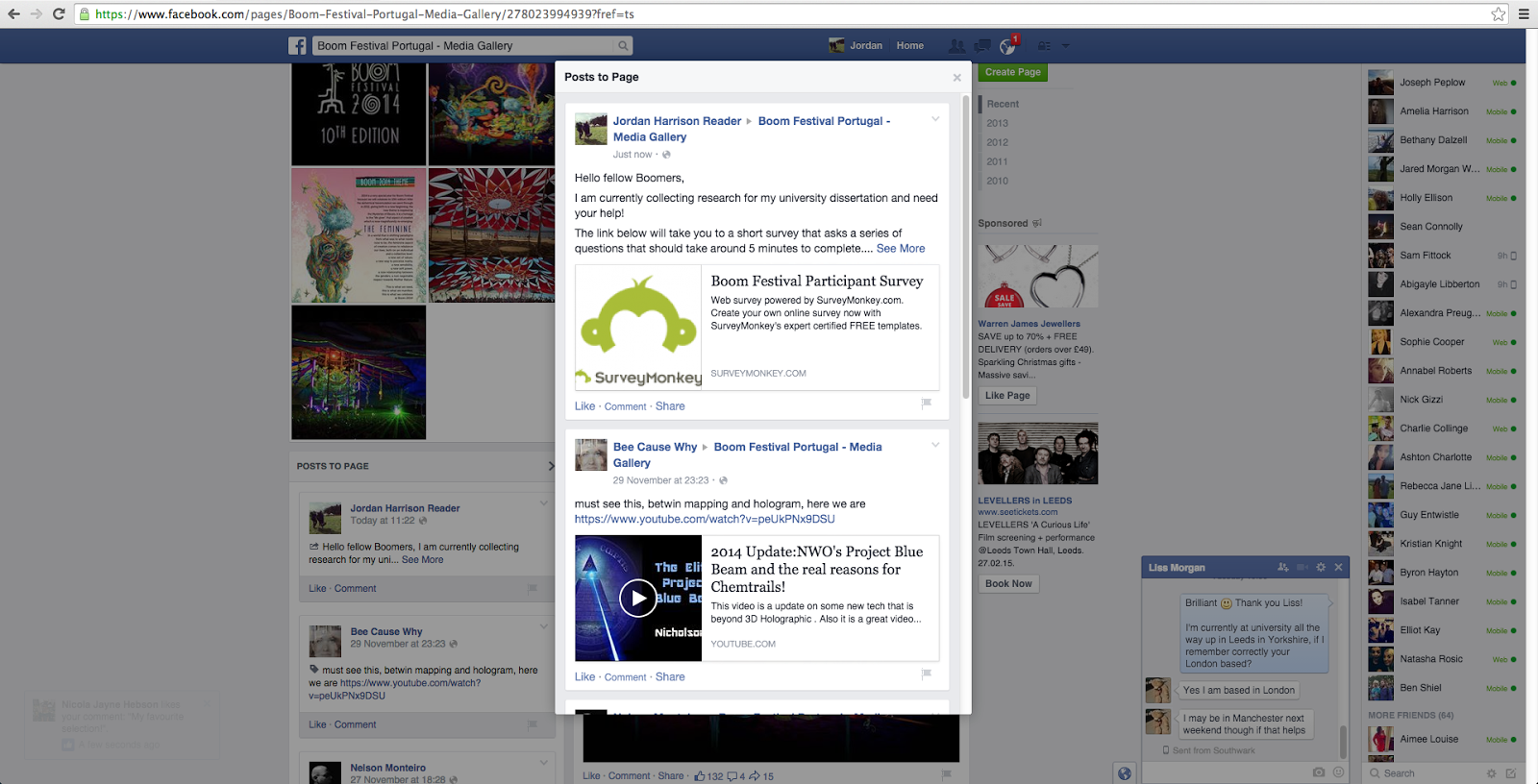
Task: Open Warren James Jewellers ad image
Action: pyautogui.click(x=1038, y=276)
